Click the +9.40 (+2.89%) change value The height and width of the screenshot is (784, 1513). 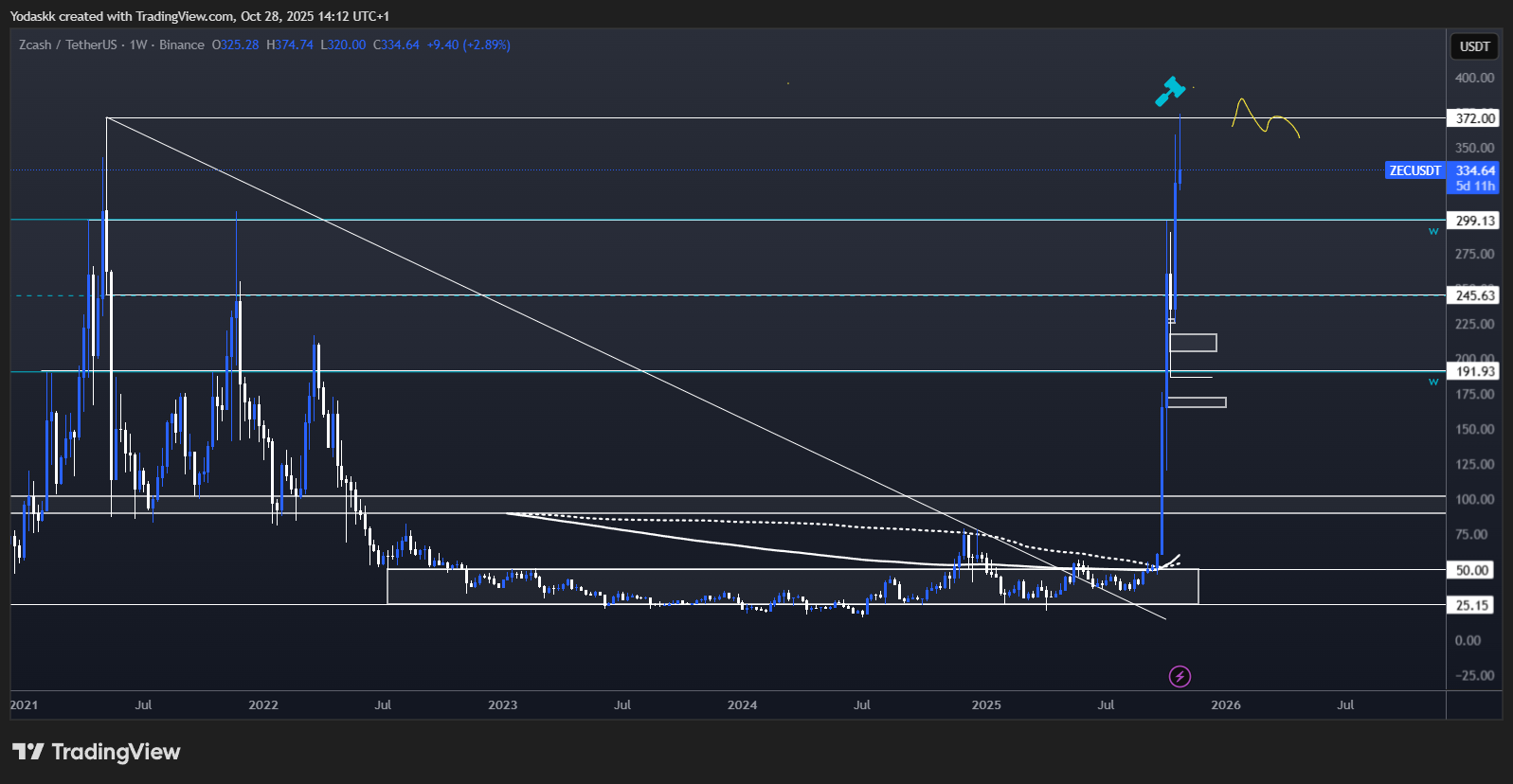469,45
